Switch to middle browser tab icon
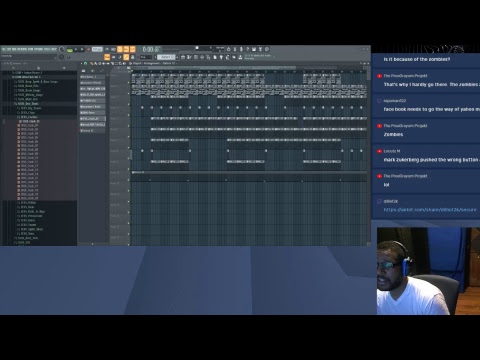 point(38,68)
